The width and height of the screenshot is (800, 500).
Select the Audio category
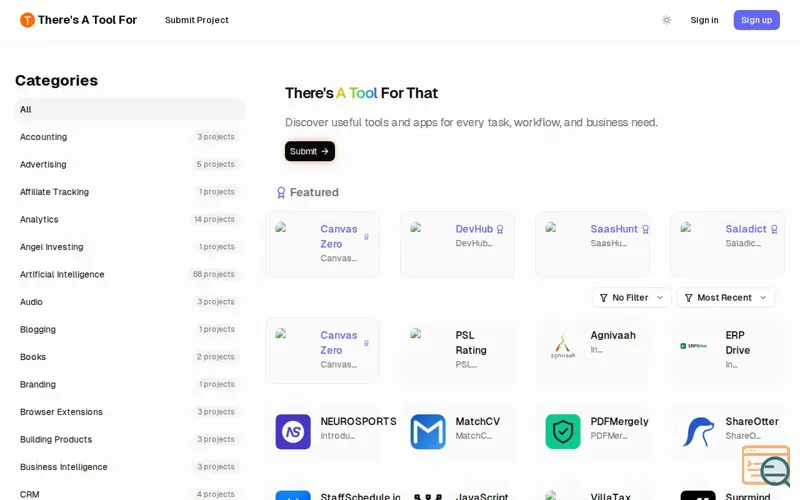[x=130, y=302]
